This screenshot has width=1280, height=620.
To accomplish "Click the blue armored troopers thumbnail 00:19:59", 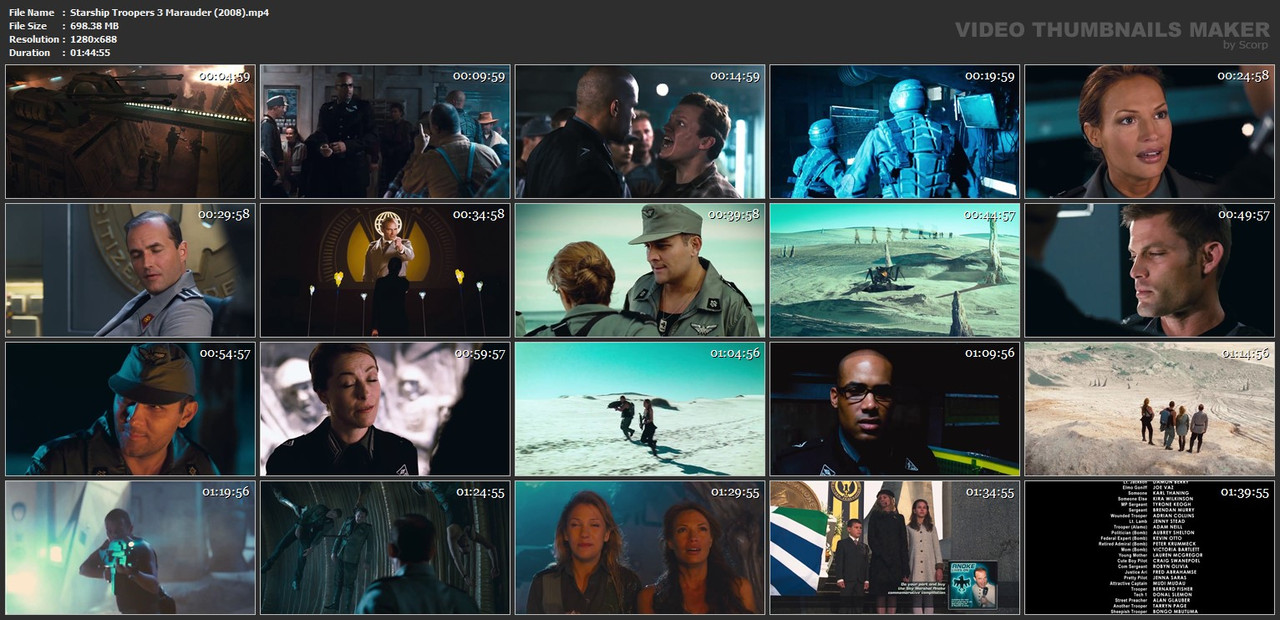I will pos(895,132).
